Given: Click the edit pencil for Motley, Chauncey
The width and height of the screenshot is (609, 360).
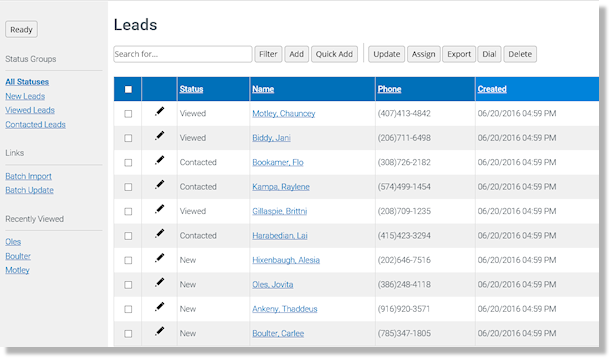Looking at the screenshot, I should (159, 112).
